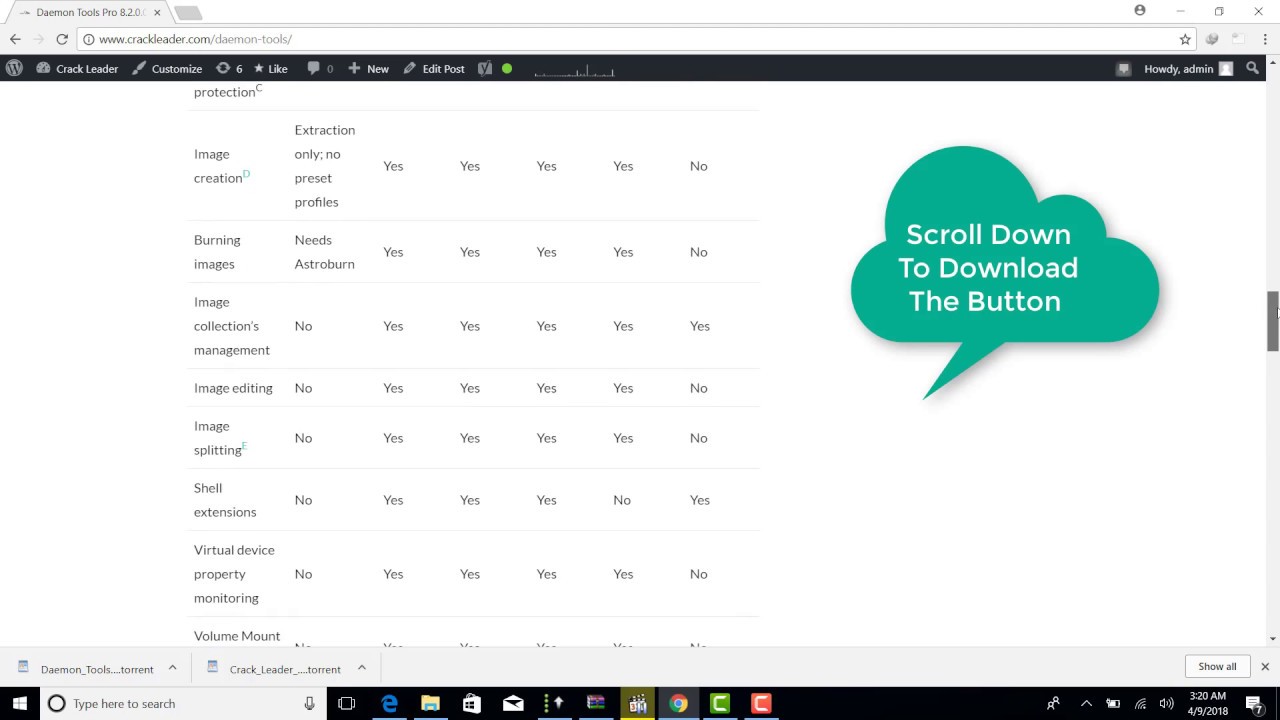Click the 'Shell extensions' row label
This screenshot has width=1280, height=720.
click(225, 500)
